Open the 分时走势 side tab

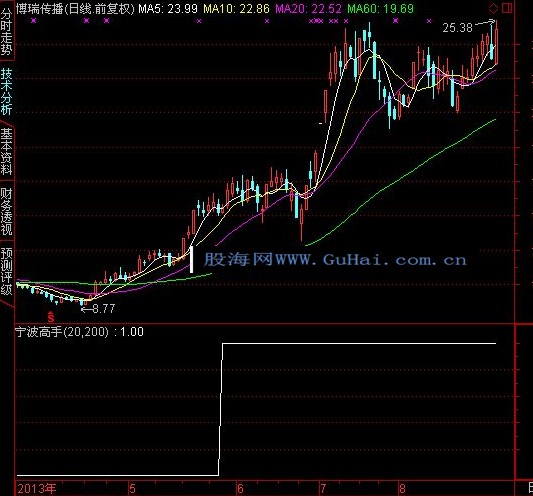point(6,32)
